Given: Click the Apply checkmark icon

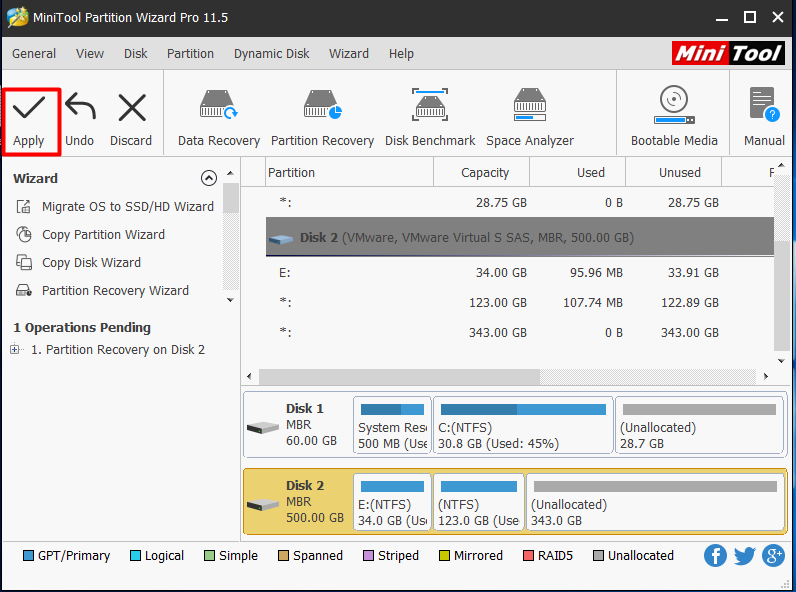Looking at the screenshot, I should click(x=29, y=108).
